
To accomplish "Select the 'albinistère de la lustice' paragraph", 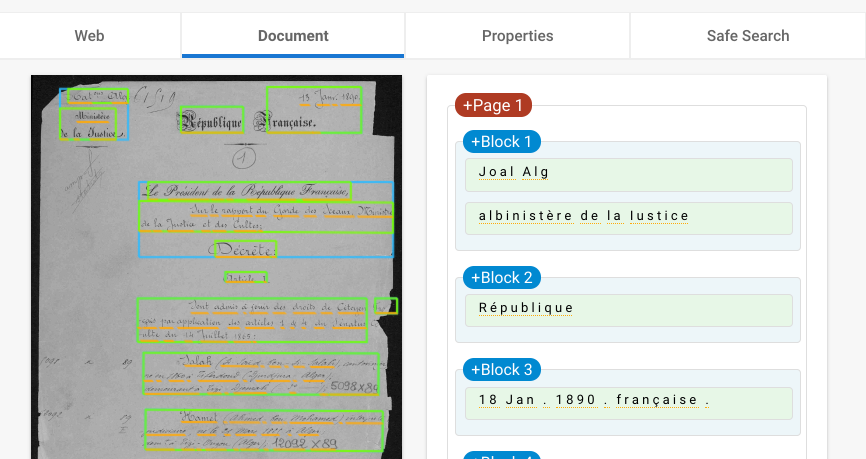I will point(629,218).
